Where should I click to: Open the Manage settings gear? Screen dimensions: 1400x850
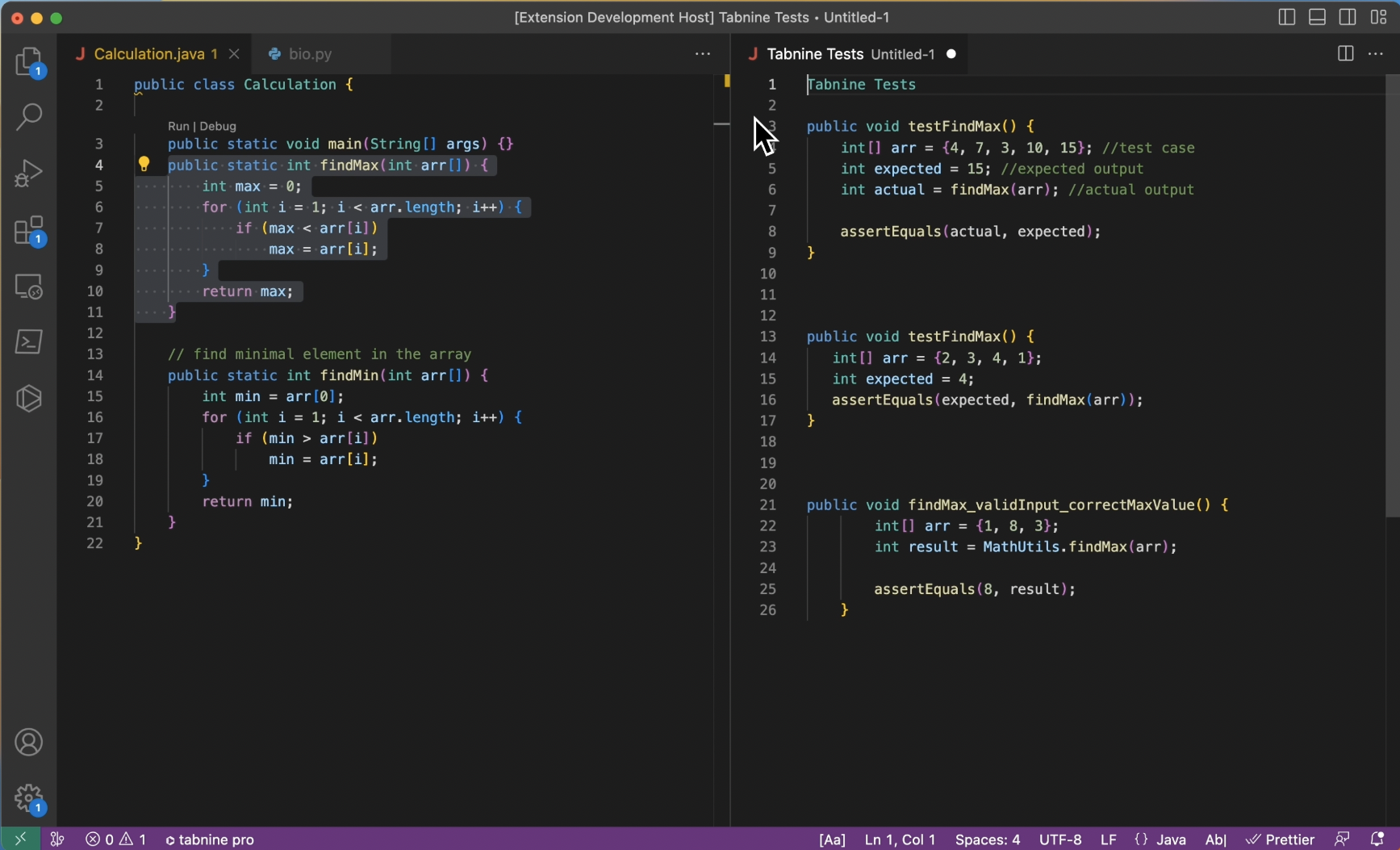(29, 798)
